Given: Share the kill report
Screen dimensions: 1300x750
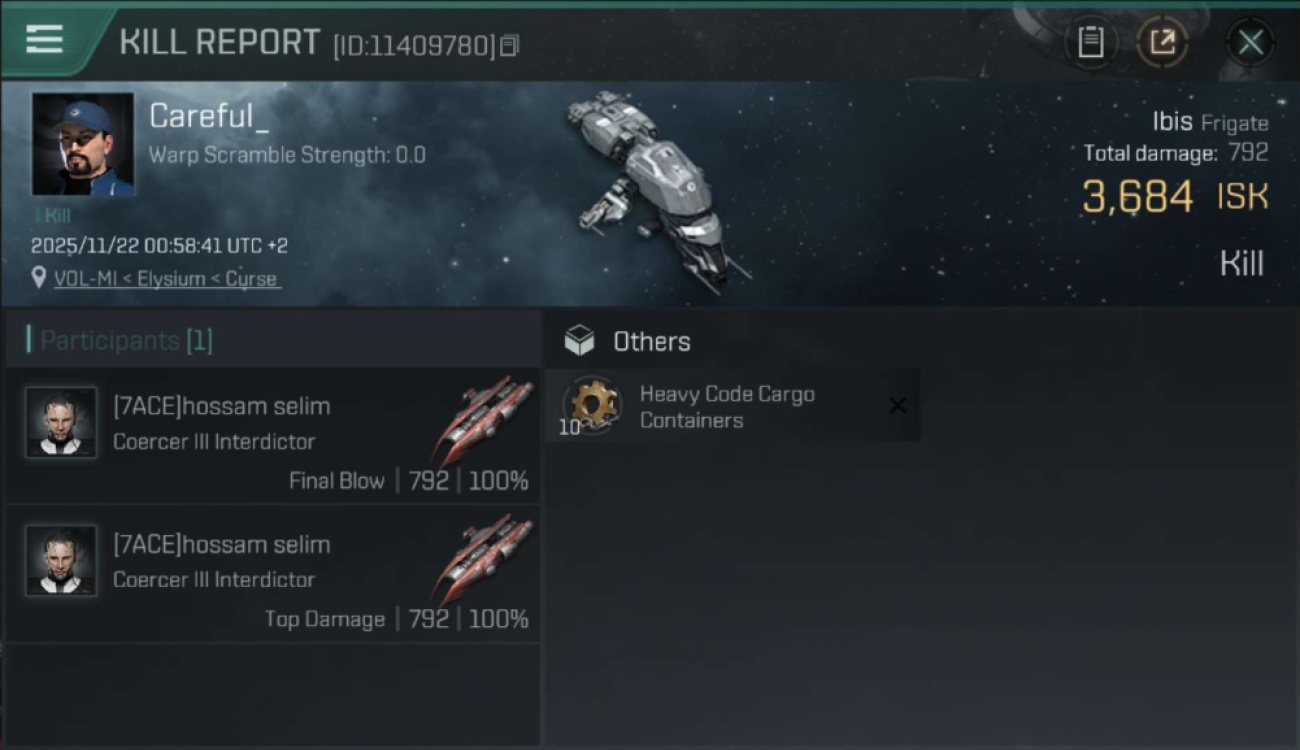Looking at the screenshot, I should pyautogui.click(x=1162, y=42).
